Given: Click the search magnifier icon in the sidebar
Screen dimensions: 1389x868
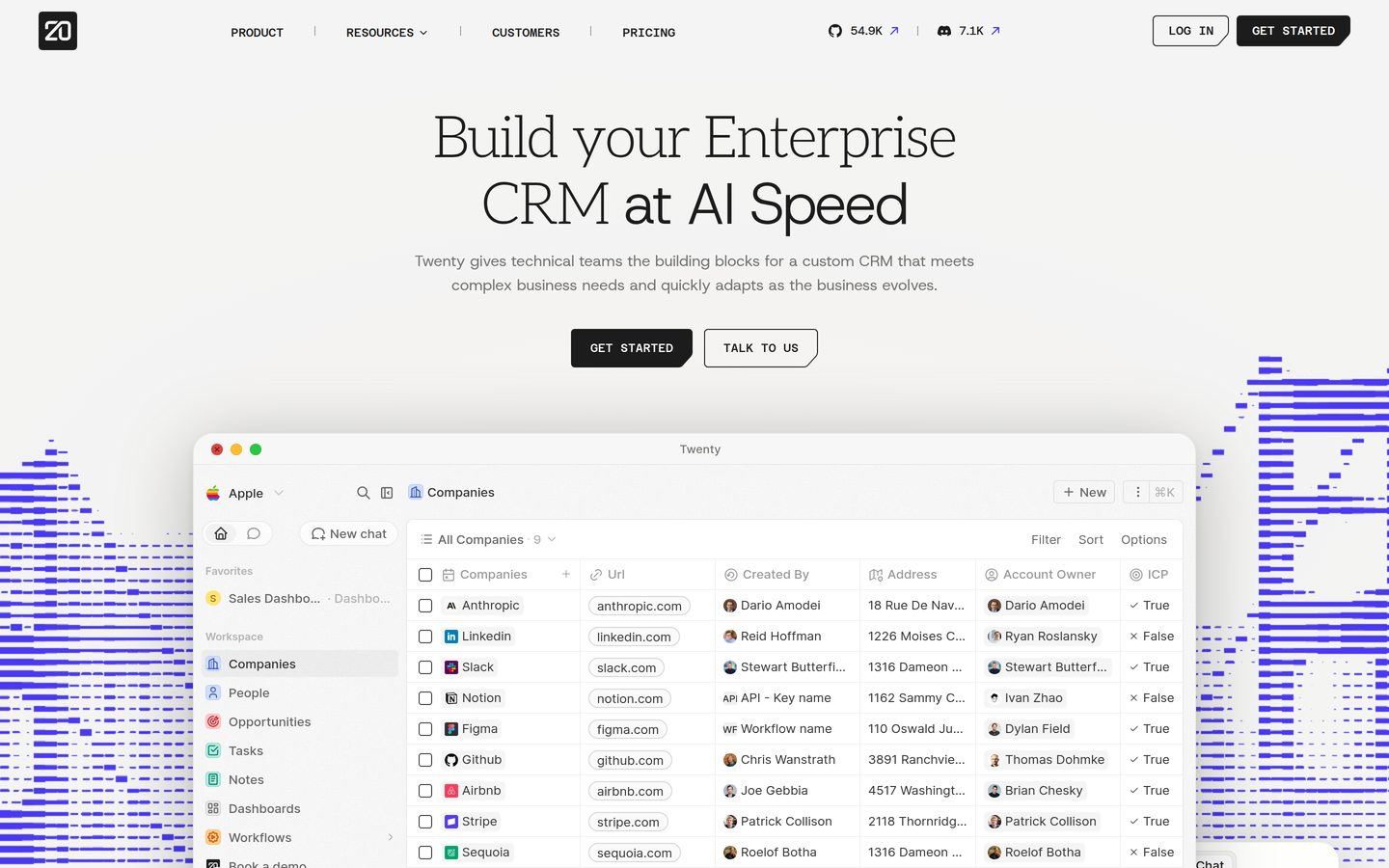Looking at the screenshot, I should pos(364,493).
